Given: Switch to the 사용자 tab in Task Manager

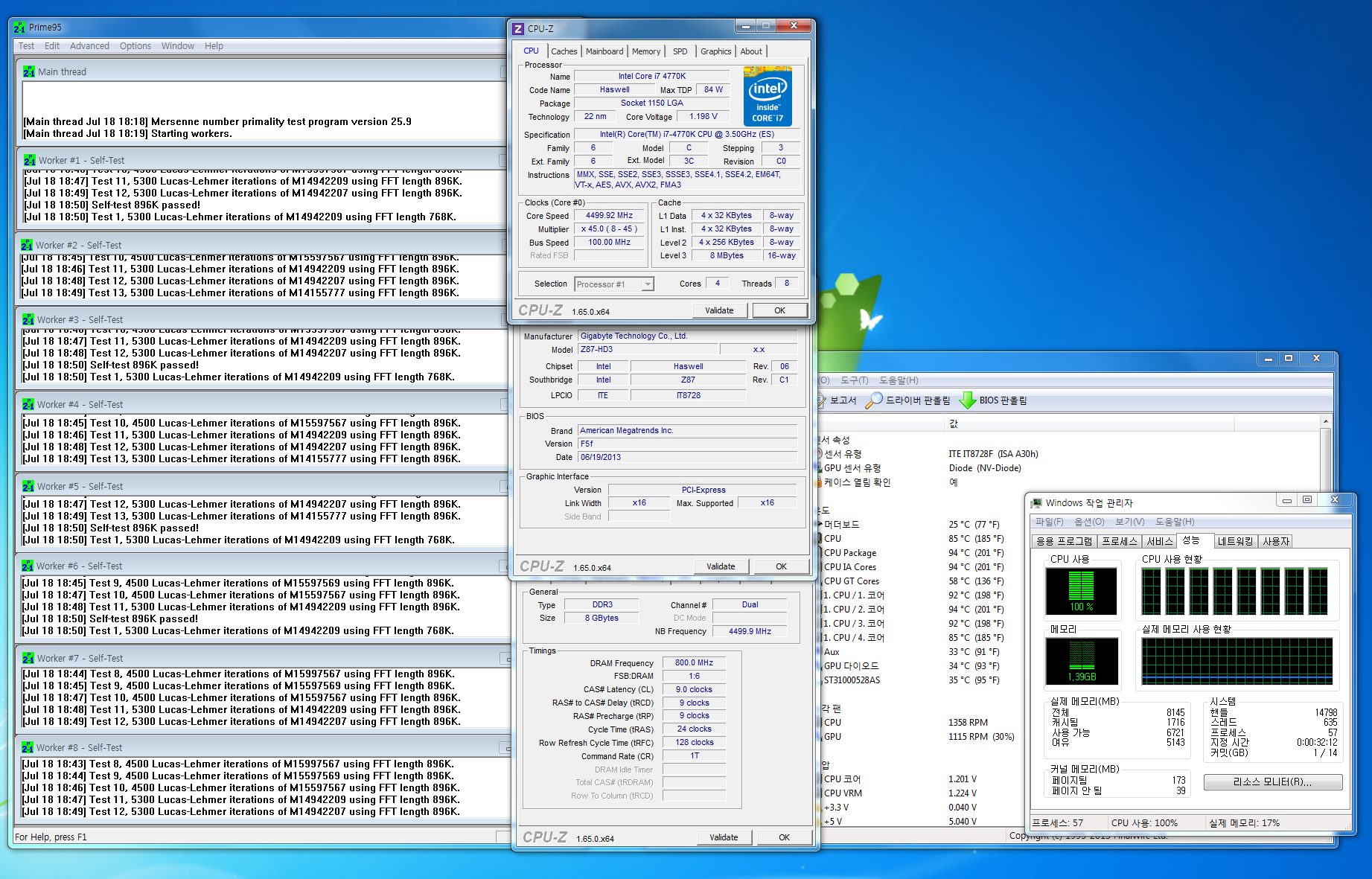Looking at the screenshot, I should point(1276,541).
